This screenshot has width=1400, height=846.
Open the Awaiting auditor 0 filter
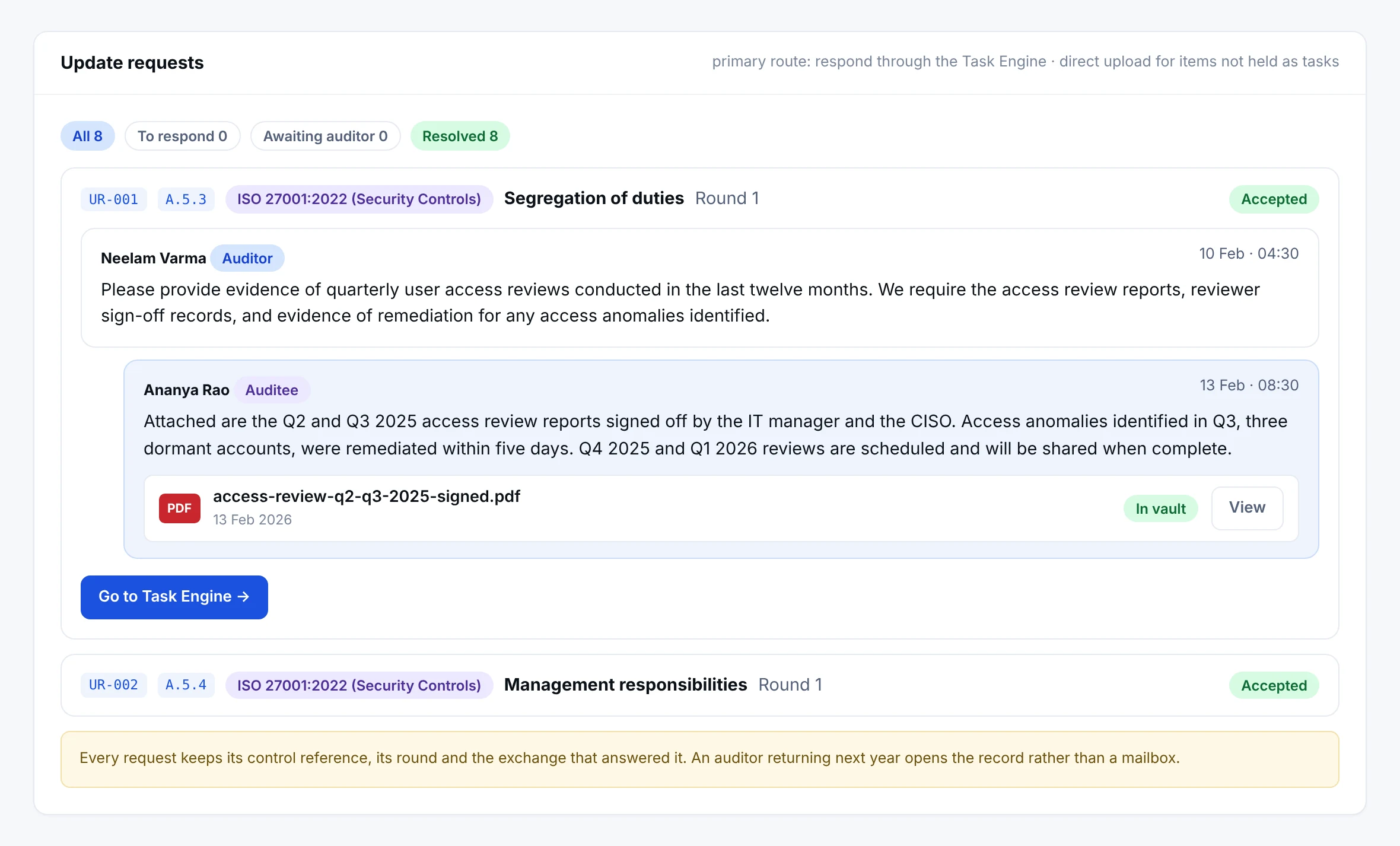(x=325, y=136)
